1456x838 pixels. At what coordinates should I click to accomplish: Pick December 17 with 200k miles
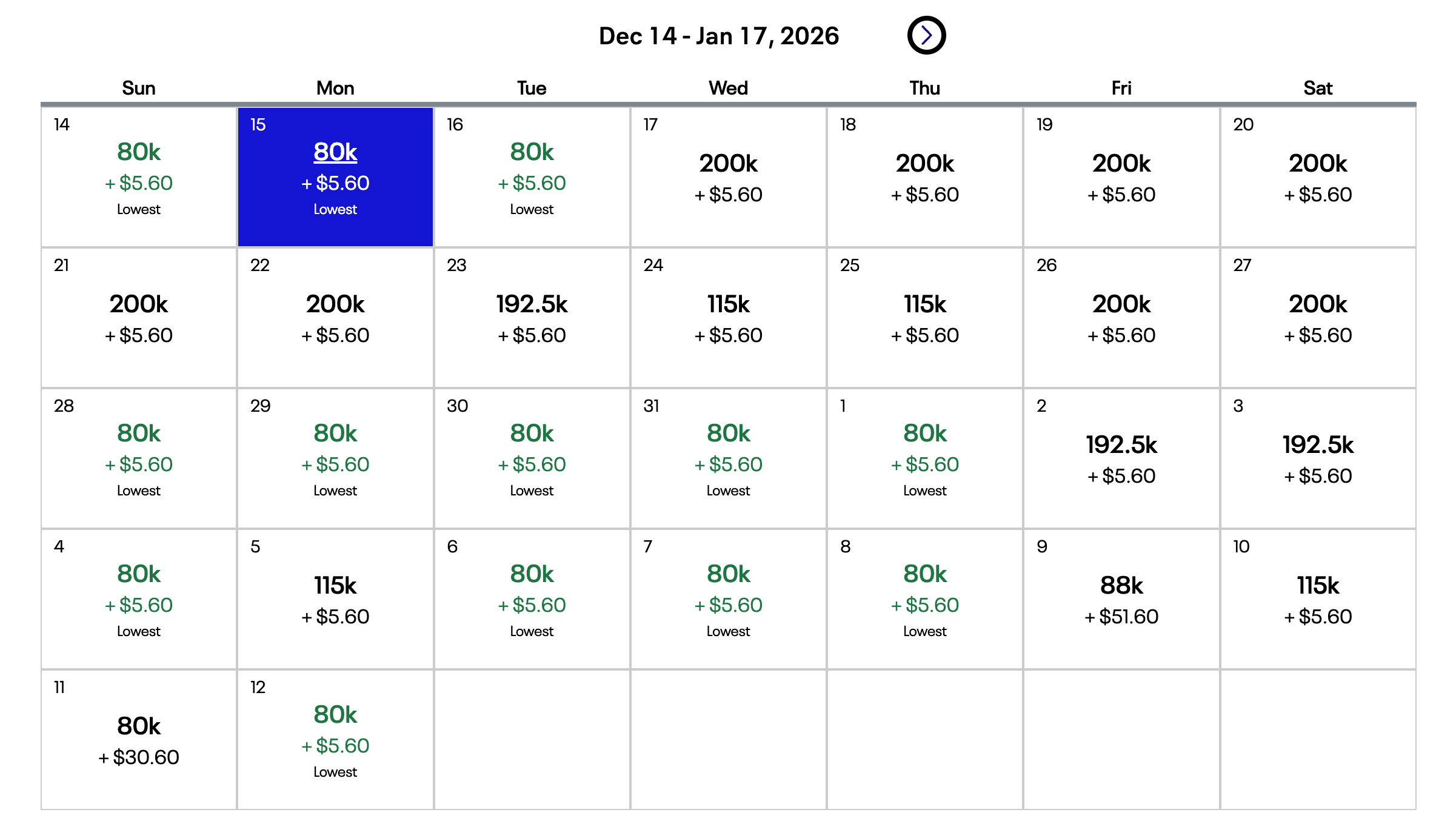[x=728, y=177]
